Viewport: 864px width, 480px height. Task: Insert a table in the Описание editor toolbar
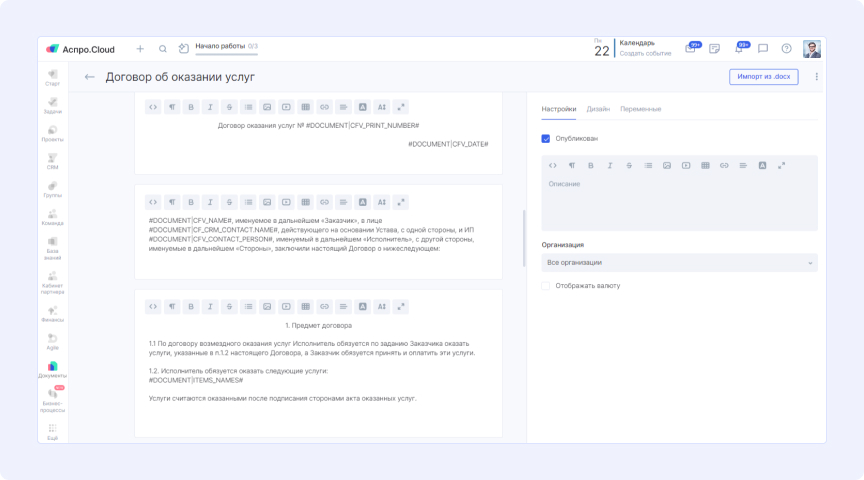click(705, 165)
